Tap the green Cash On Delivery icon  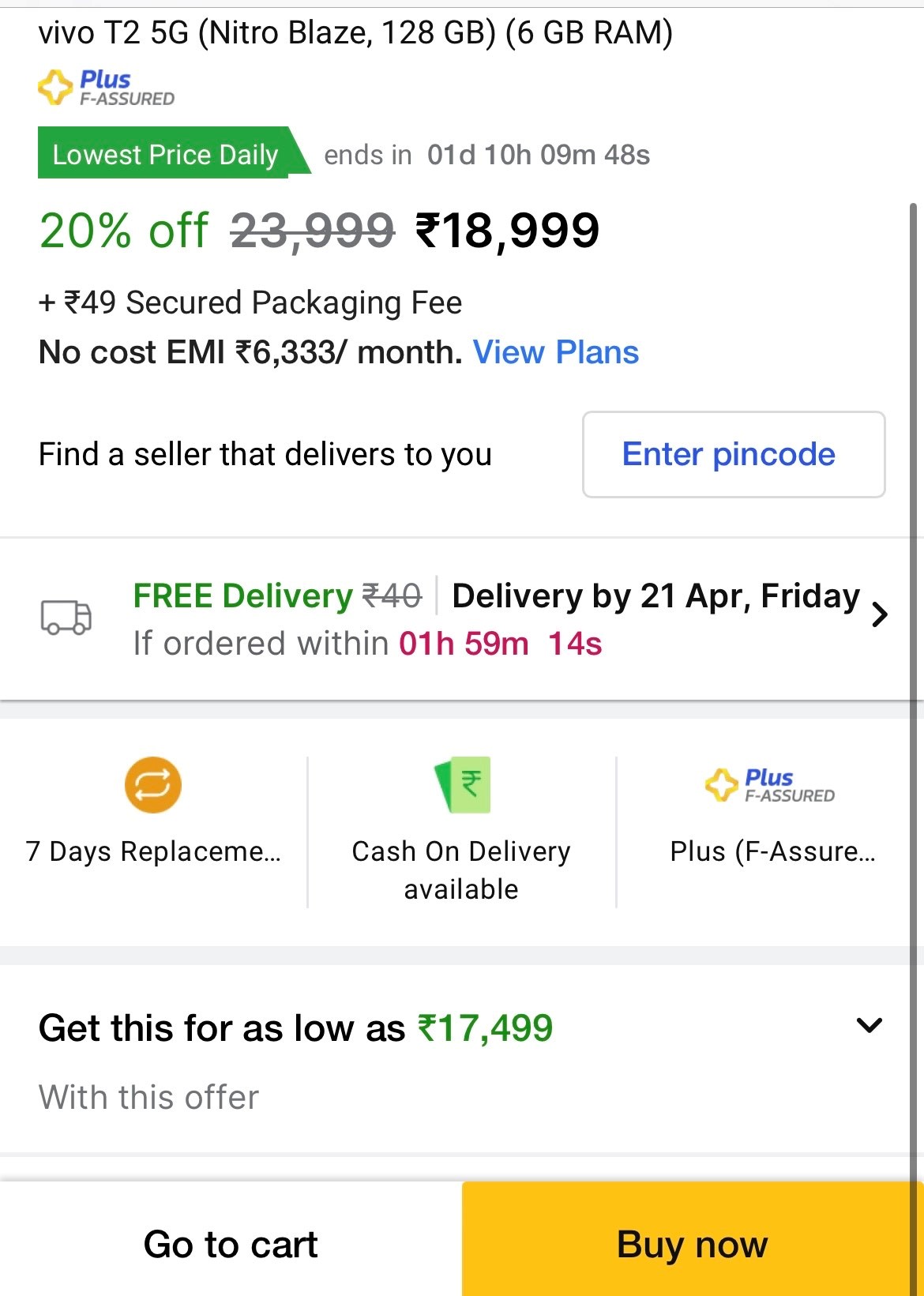coord(464,784)
